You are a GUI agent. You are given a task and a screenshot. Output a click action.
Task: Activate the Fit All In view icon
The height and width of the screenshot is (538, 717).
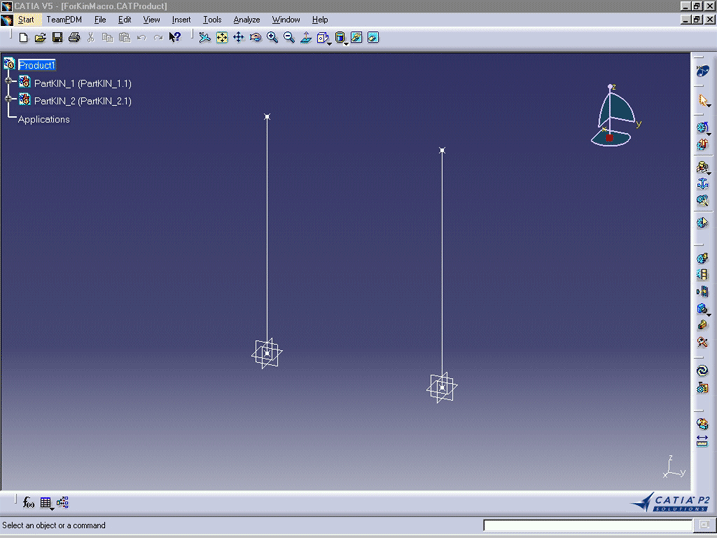(x=222, y=38)
